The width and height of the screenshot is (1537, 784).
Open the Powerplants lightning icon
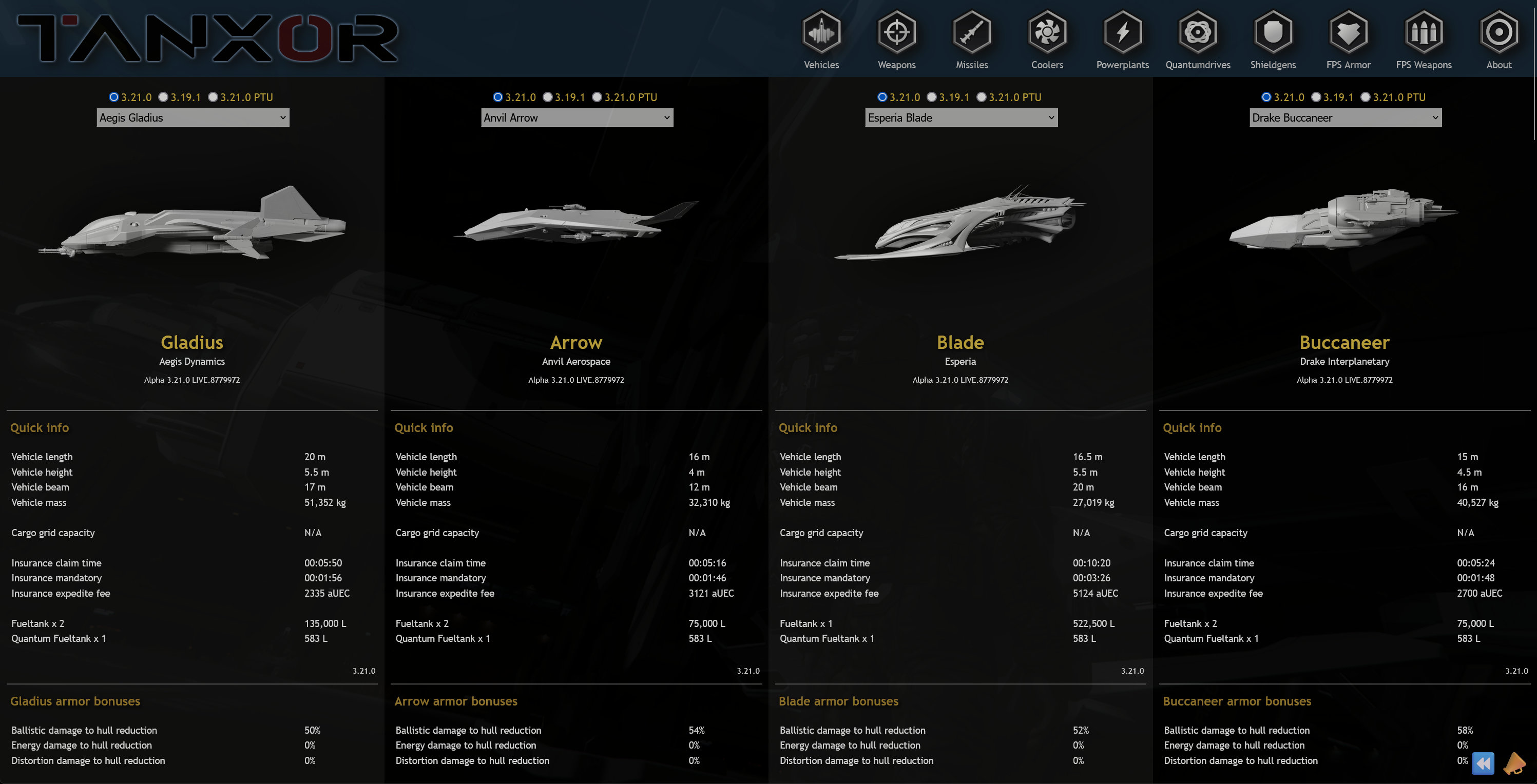click(x=1122, y=32)
